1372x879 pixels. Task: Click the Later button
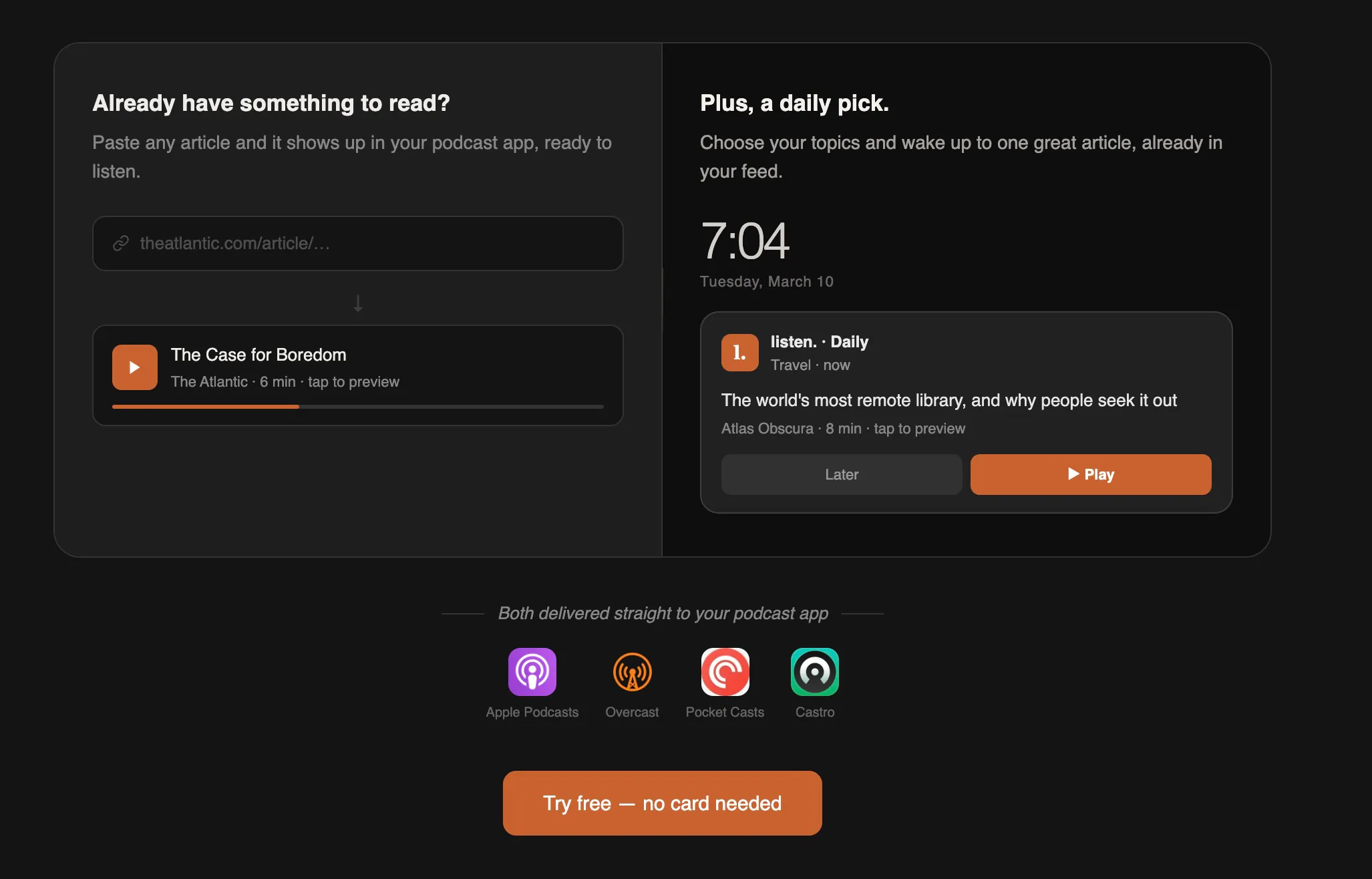tap(842, 474)
